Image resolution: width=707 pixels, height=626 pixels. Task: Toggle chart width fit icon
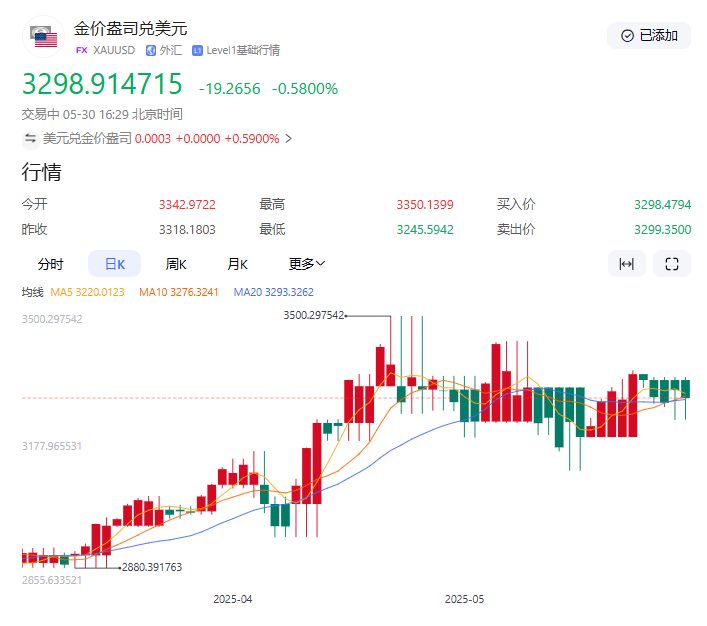pos(627,264)
